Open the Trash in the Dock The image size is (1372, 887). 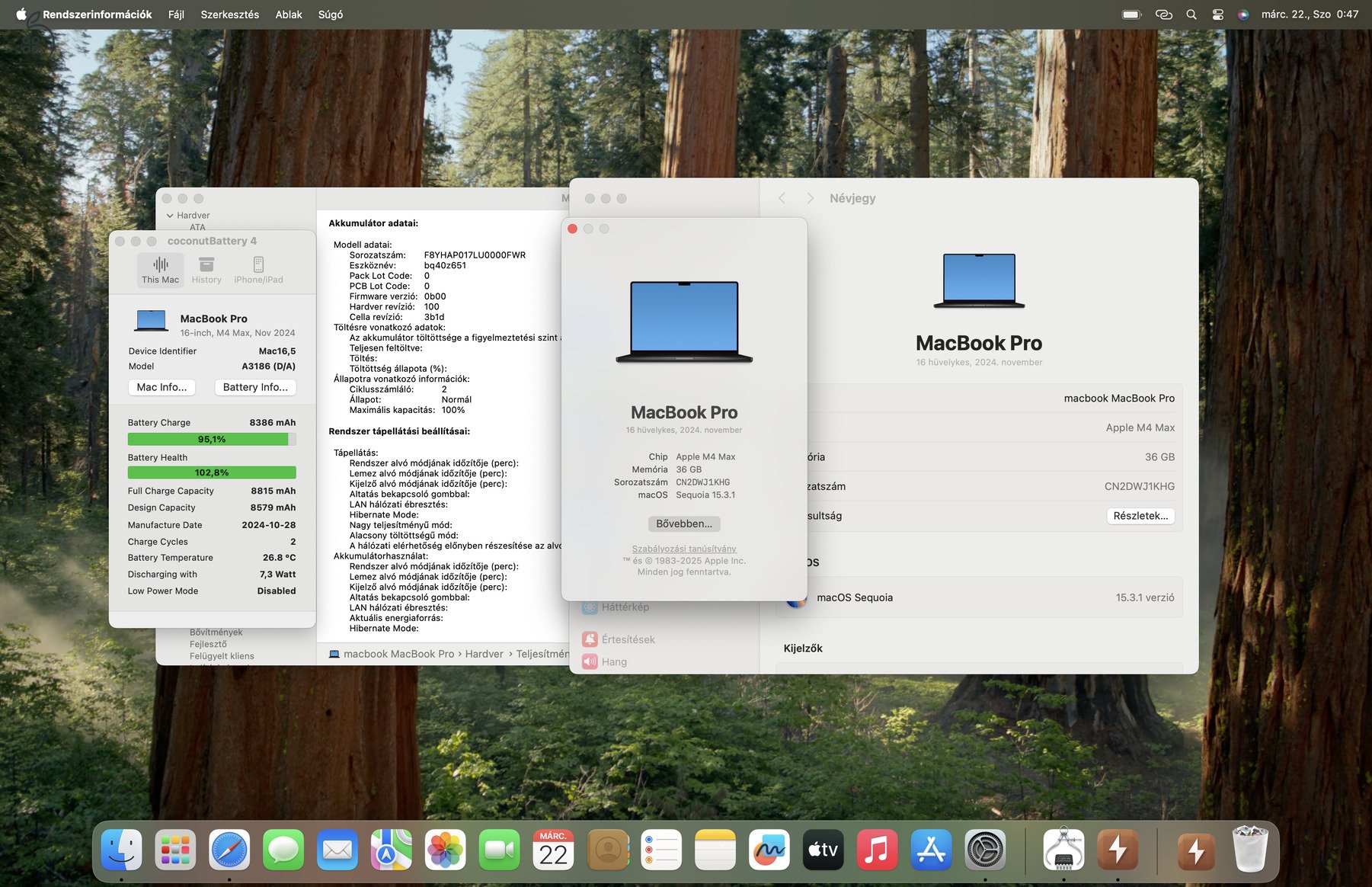coord(1250,850)
